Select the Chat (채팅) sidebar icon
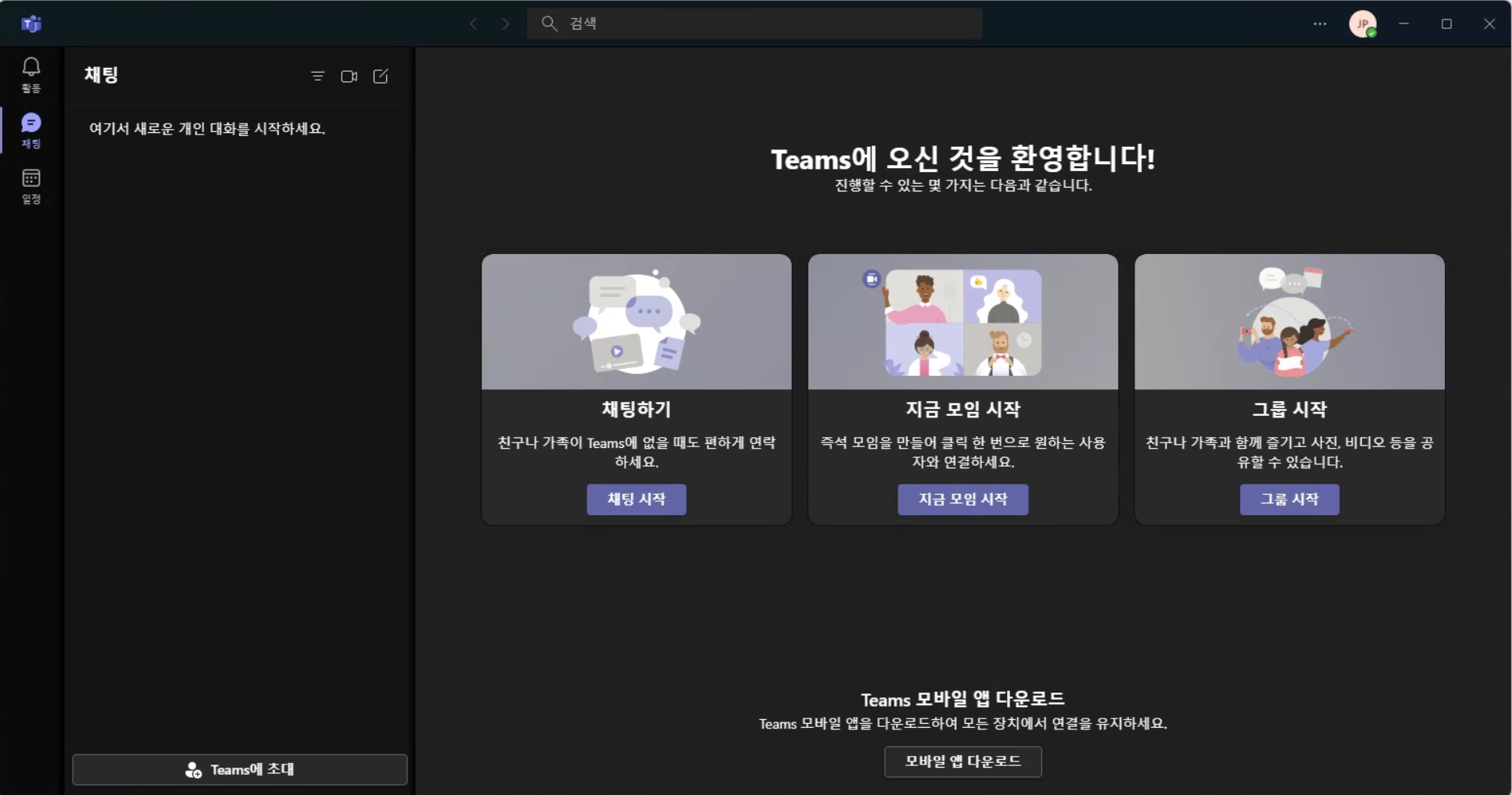This screenshot has width=1512, height=795. click(x=31, y=131)
